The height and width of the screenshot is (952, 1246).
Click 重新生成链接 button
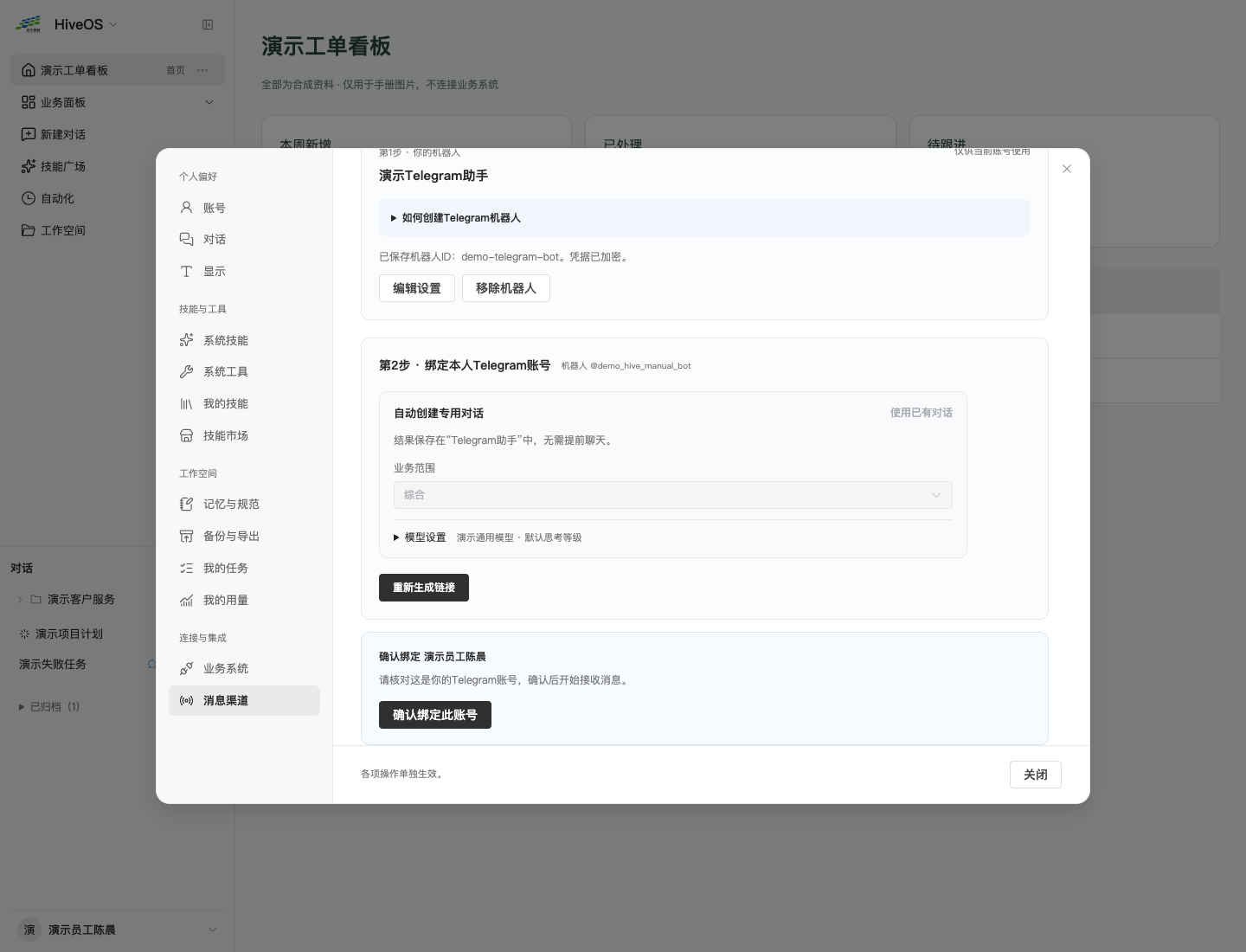424,588
